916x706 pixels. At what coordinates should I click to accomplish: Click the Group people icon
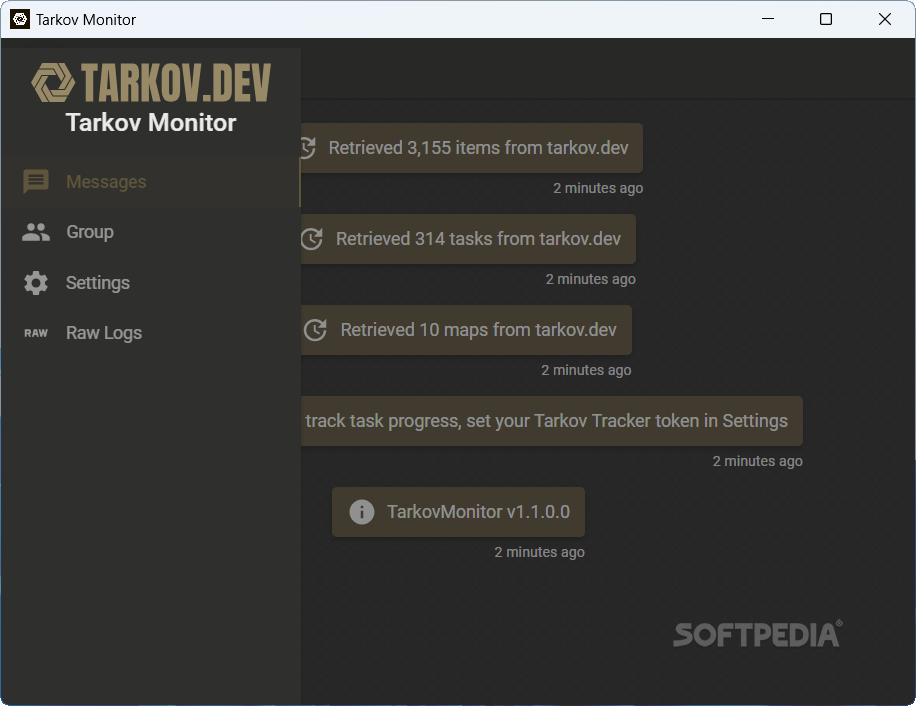36,232
